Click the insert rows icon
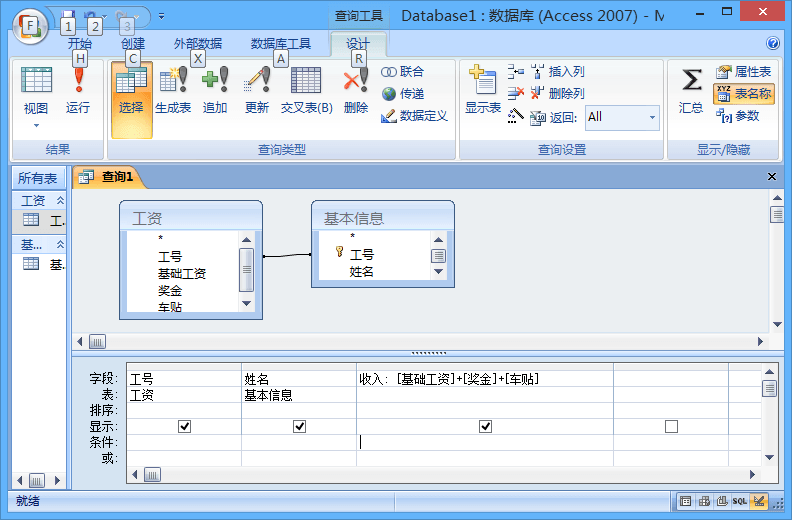Image resolution: width=792 pixels, height=520 pixels. pos(516,71)
